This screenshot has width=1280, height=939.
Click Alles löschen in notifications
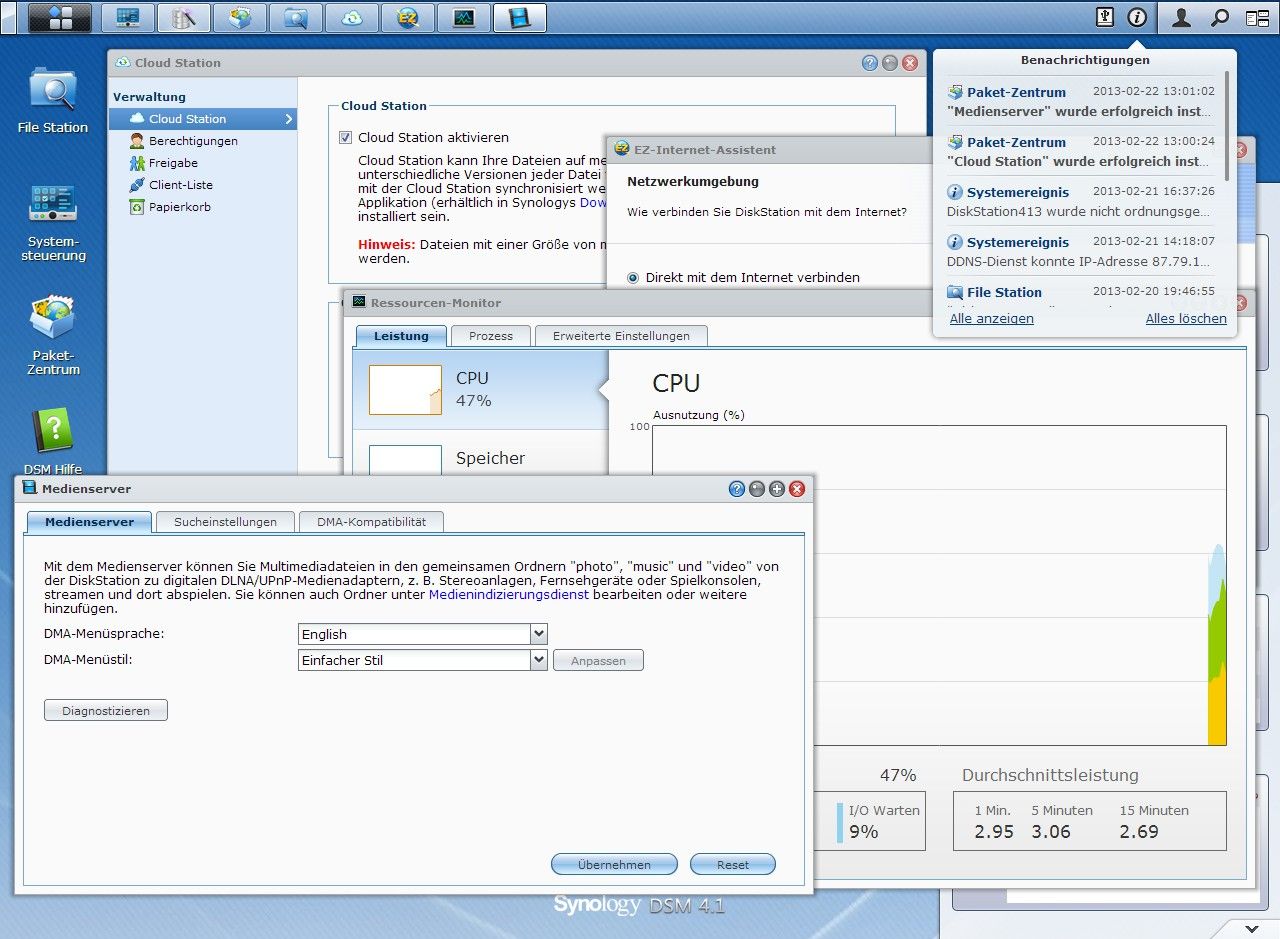click(x=1186, y=319)
